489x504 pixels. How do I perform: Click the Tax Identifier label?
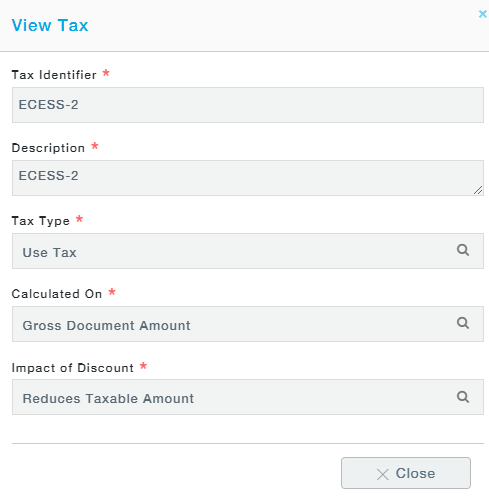pos(54,75)
